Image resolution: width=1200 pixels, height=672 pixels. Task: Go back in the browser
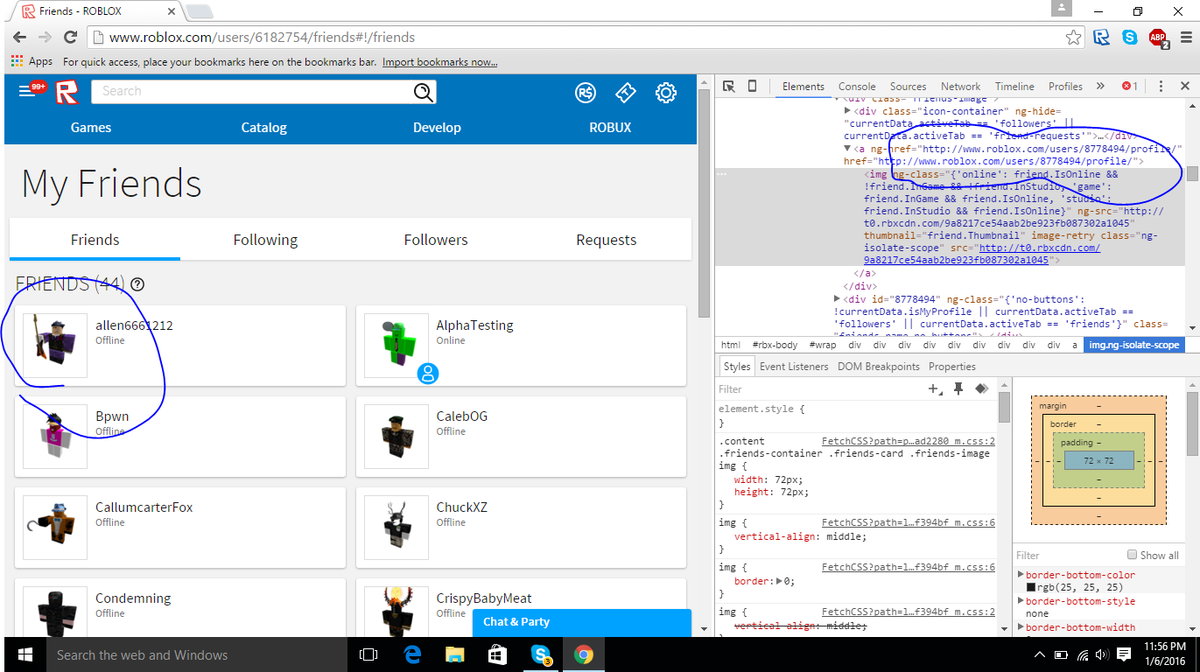click(x=19, y=37)
